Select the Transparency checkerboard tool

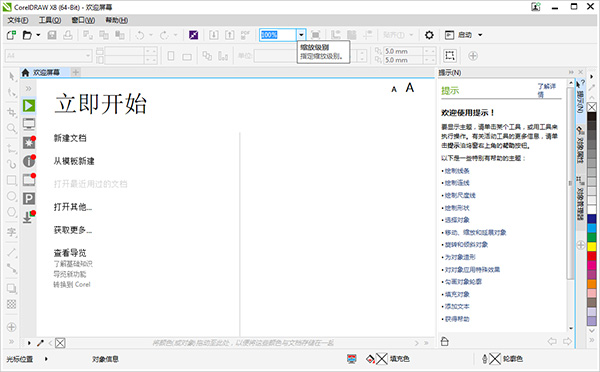coord(12,304)
